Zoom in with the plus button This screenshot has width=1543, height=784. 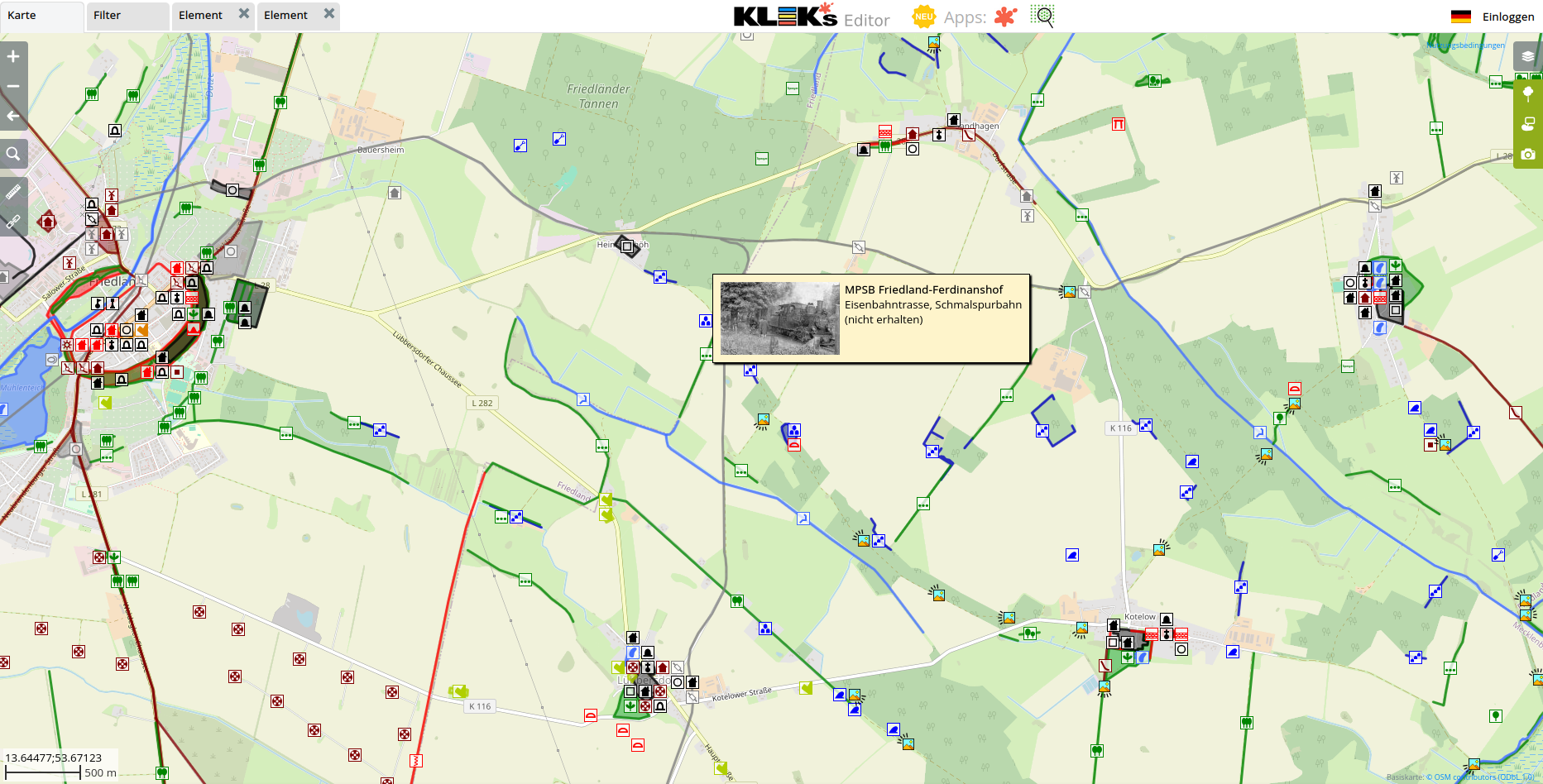pyautogui.click(x=13, y=56)
